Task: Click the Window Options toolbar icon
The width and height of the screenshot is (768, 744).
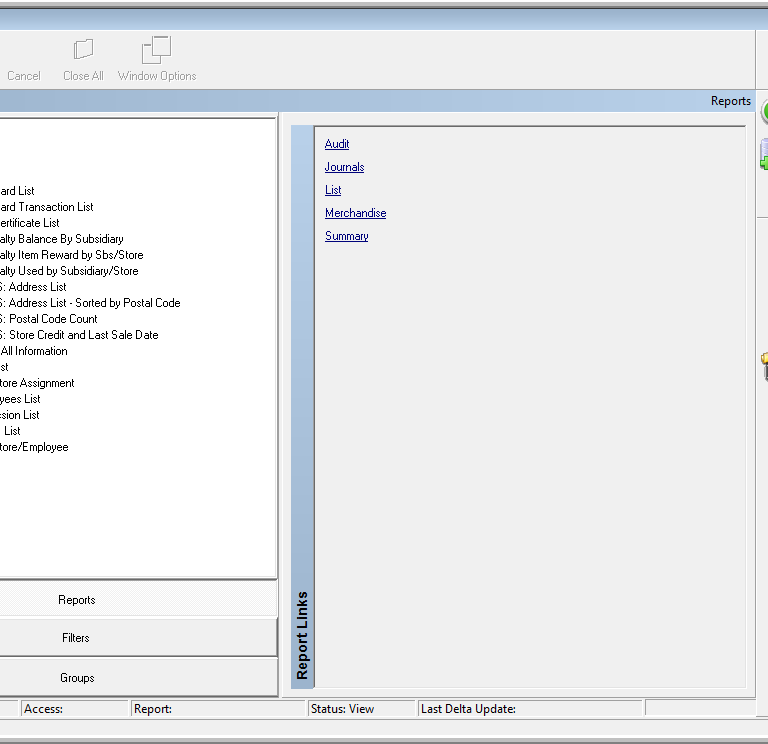Action: point(156,49)
